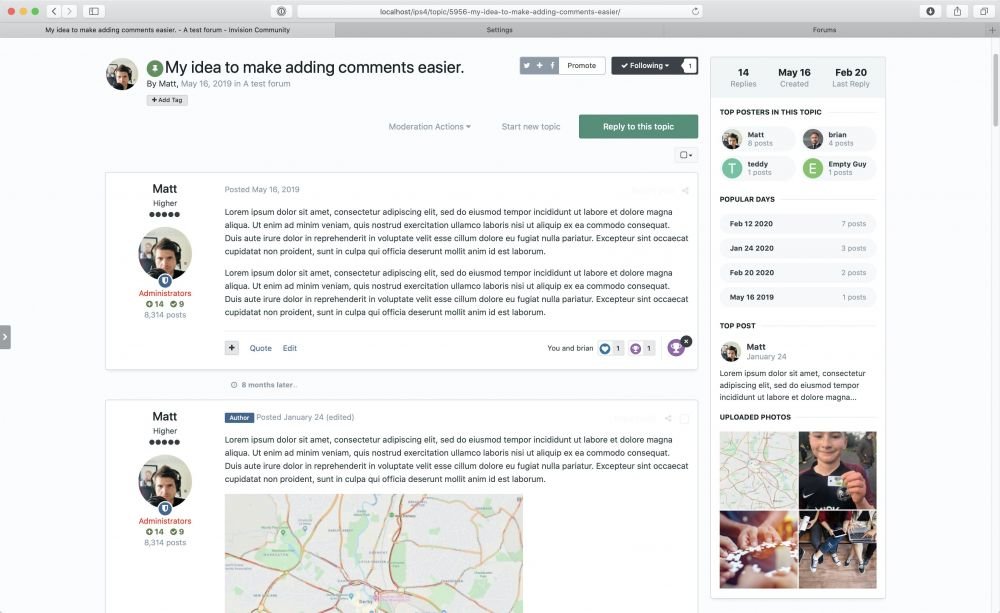Click the pinned topic badge icon
Screen dimensions: 1000x613
coord(155,68)
